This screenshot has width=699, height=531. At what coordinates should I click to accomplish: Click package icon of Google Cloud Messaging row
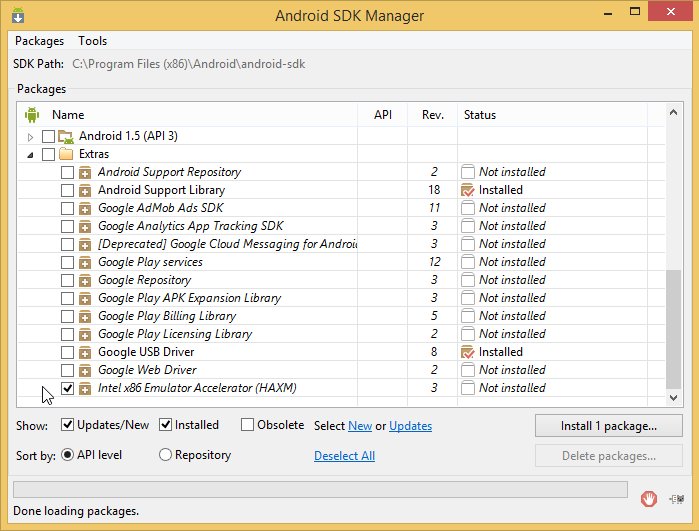85,244
